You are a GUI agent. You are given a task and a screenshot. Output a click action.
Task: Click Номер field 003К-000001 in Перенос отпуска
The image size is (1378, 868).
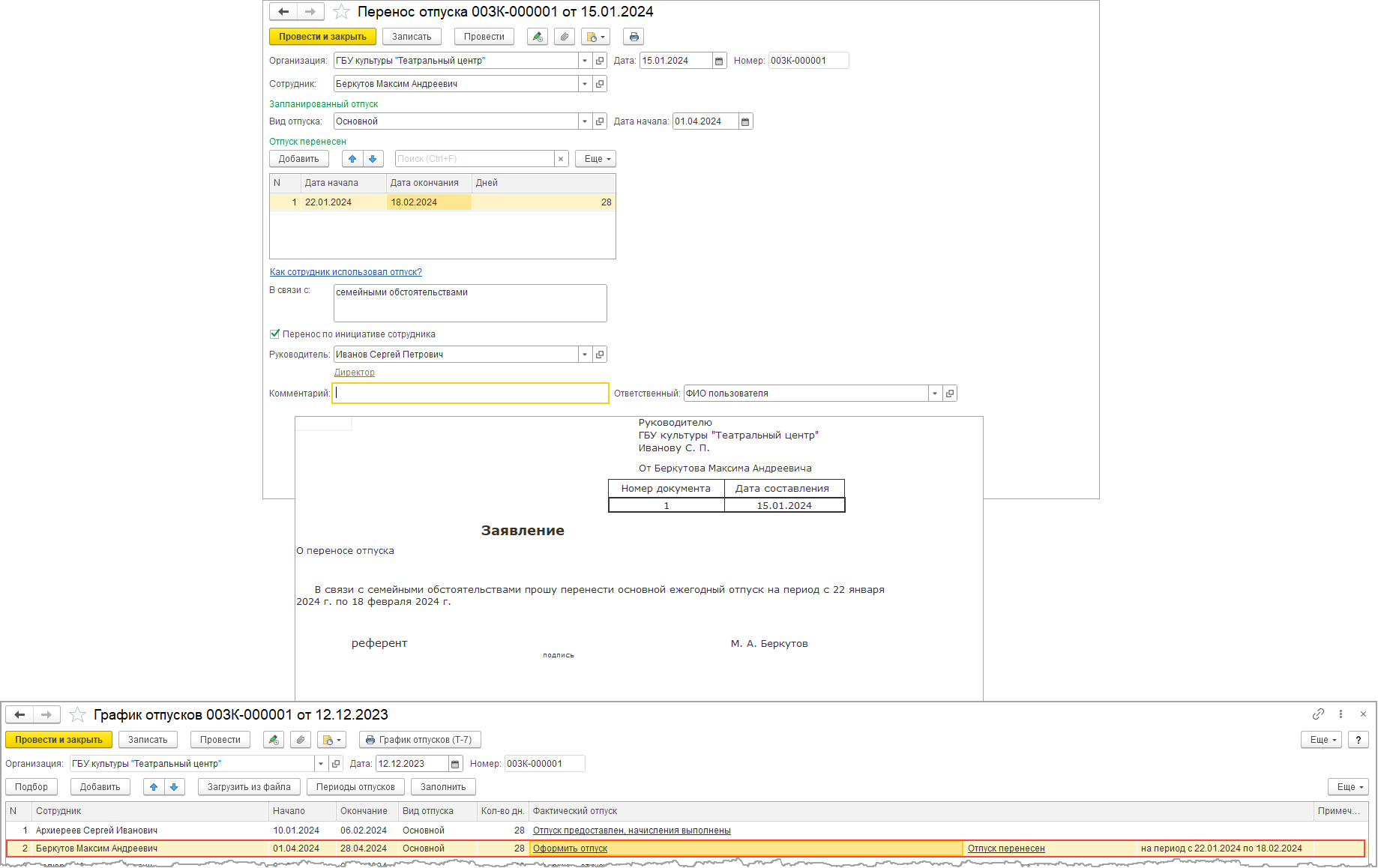pyautogui.click(x=808, y=61)
